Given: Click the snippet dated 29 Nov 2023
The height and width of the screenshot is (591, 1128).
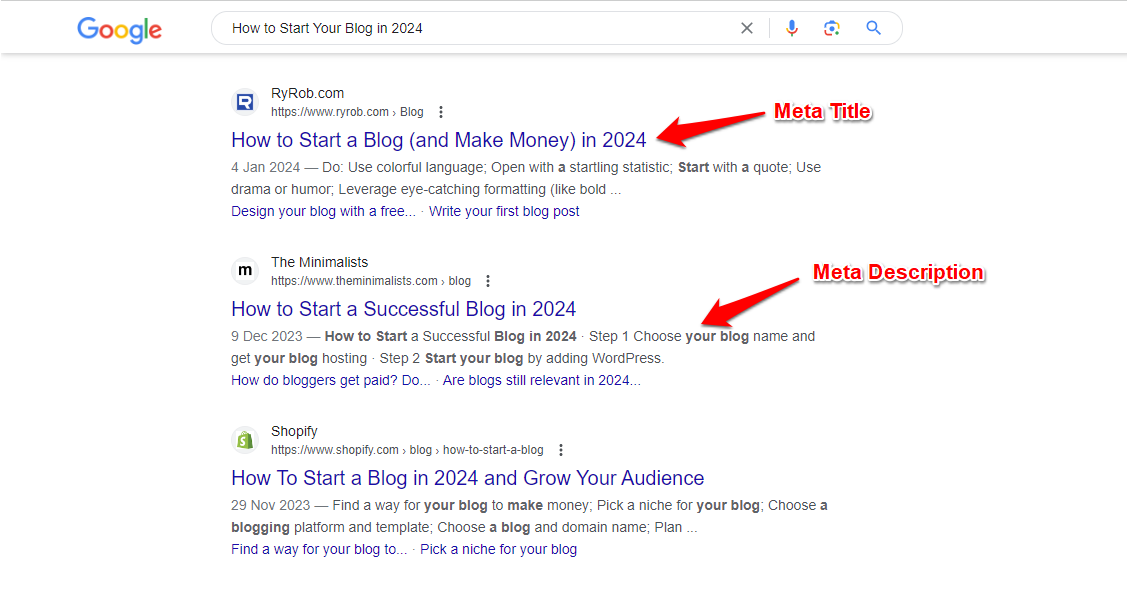Looking at the screenshot, I should click(529, 516).
